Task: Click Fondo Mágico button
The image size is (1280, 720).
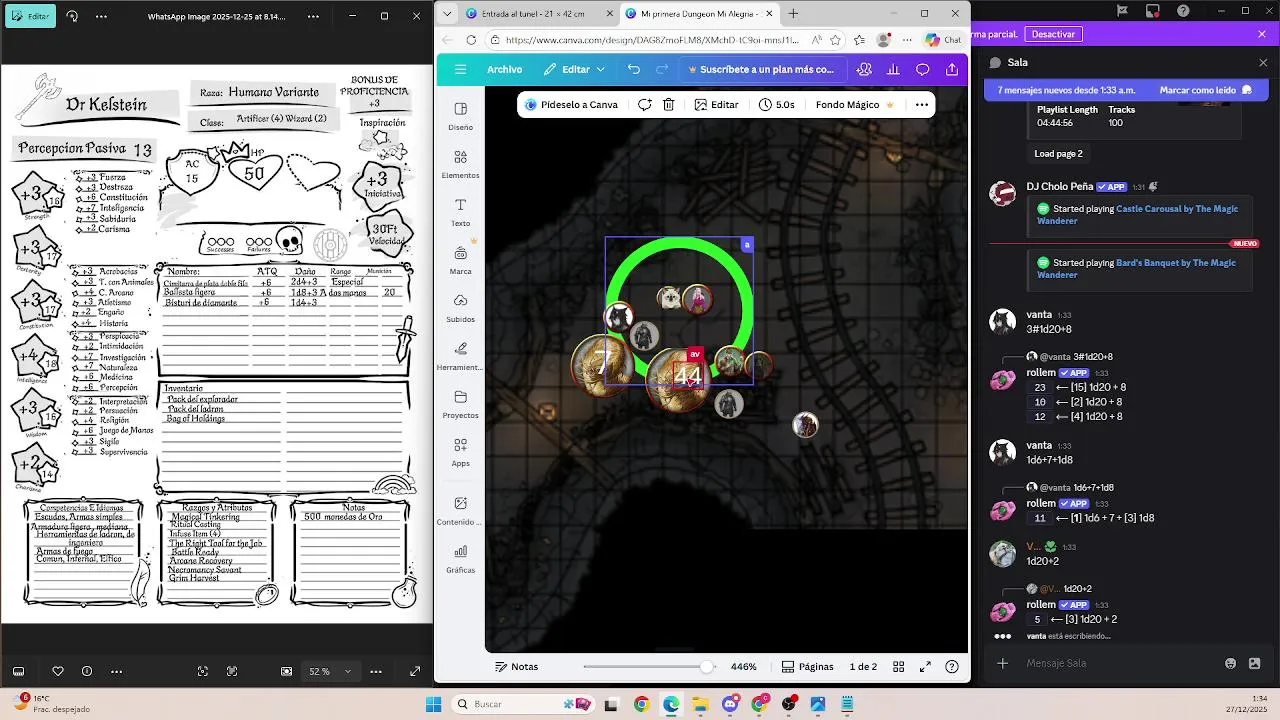Action: coord(854,105)
